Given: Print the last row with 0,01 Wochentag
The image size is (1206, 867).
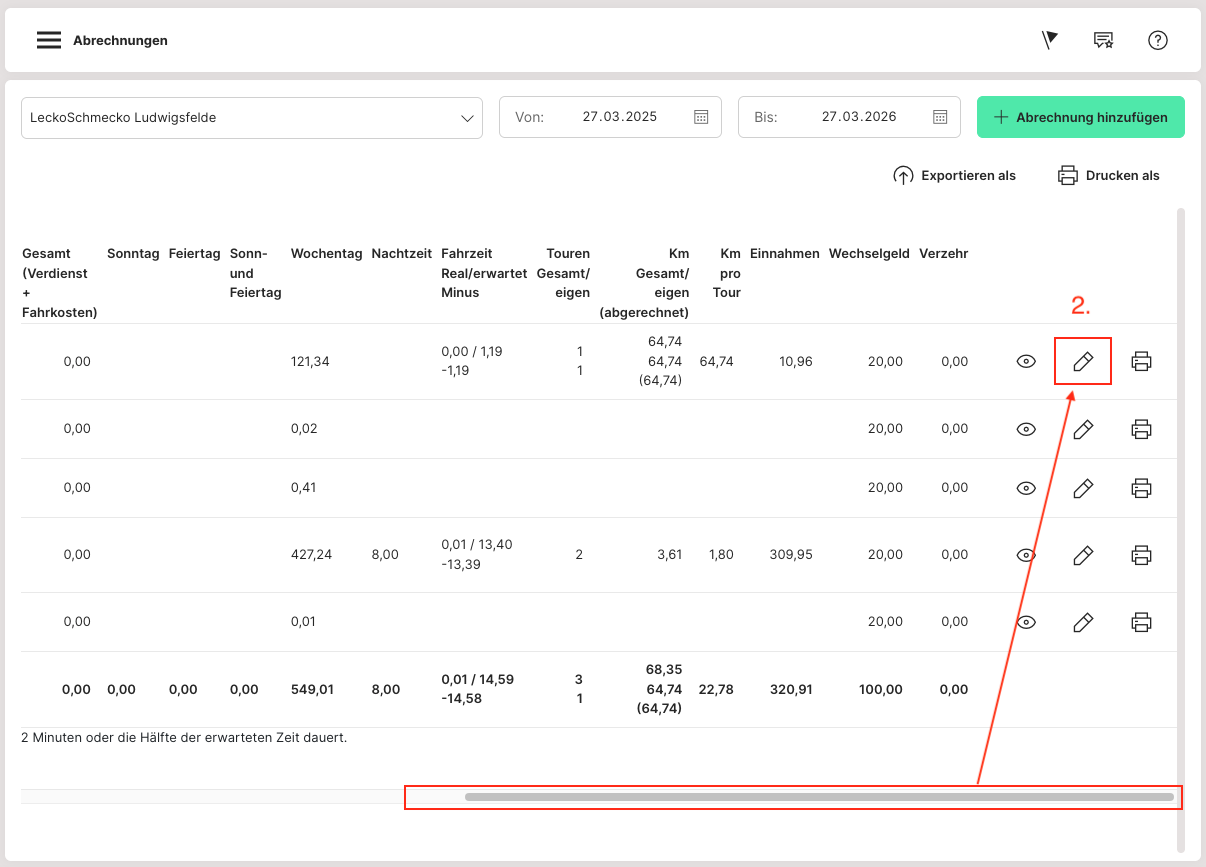Looking at the screenshot, I should coord(1141,622).
